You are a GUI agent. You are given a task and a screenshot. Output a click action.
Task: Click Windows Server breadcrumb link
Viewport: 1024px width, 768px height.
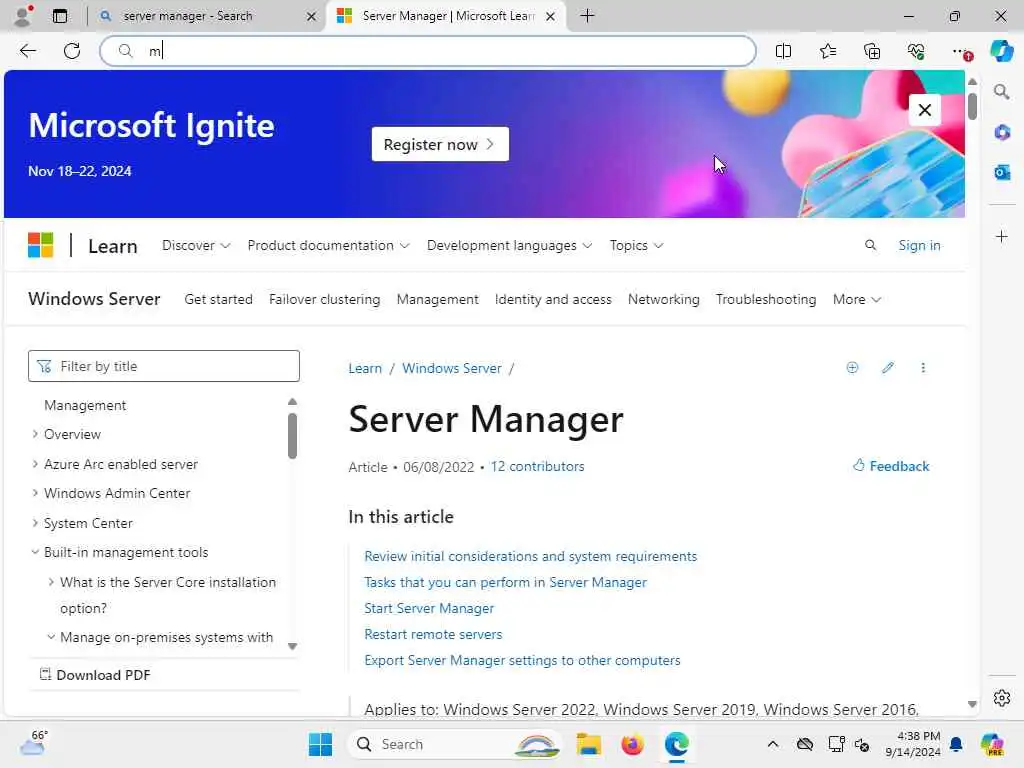(x=452, y=368)
